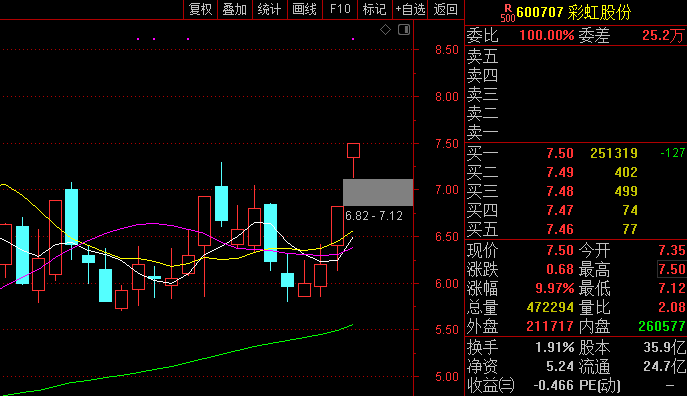The image size is (687, 396).
Task: Select the 买一 price 7.50
Action: [560, 153]
